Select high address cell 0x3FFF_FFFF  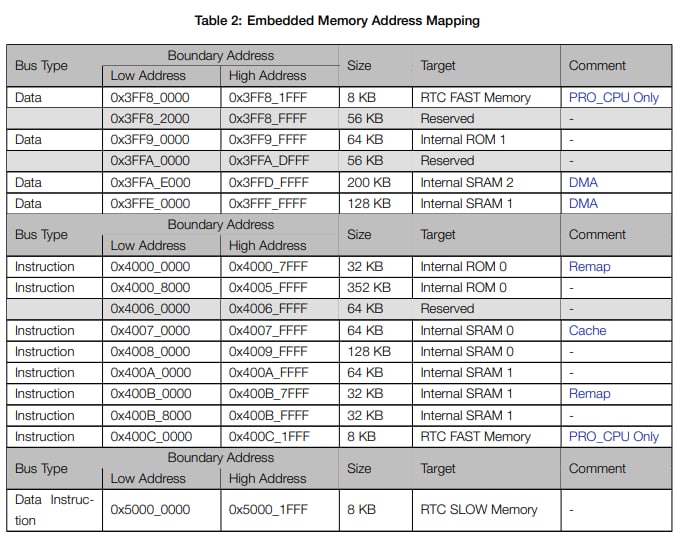tap(268, 203)
